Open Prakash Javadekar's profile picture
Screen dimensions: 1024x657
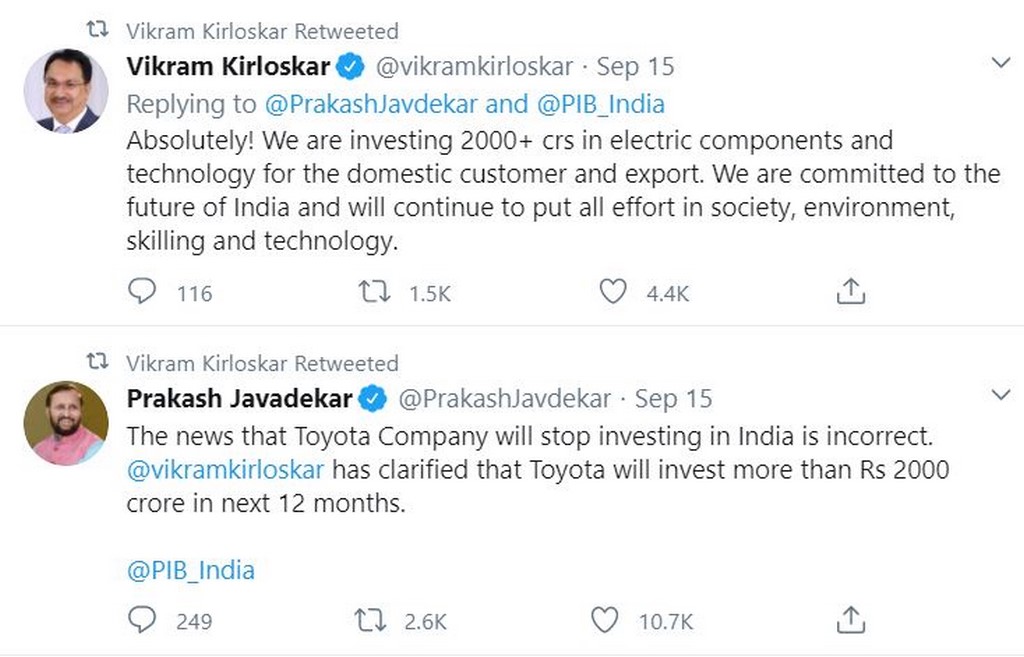pyautogui.click(x=65, y=423)
